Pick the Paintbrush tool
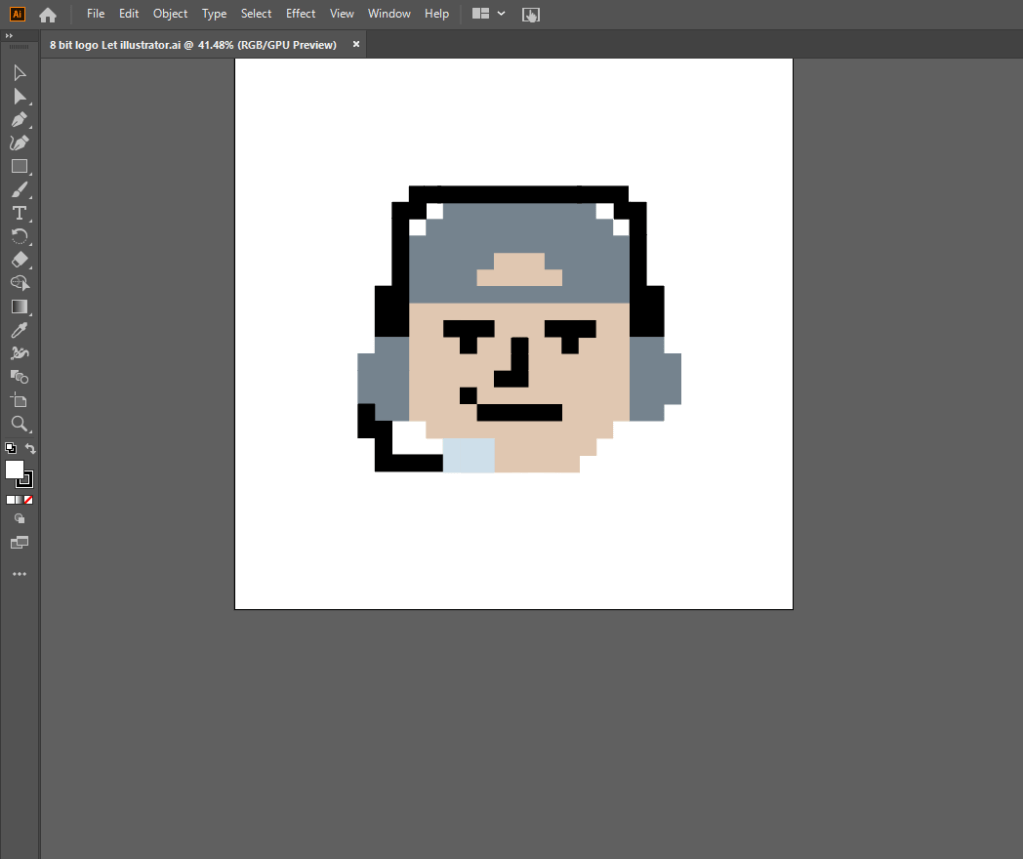 (x=19, y=190)
